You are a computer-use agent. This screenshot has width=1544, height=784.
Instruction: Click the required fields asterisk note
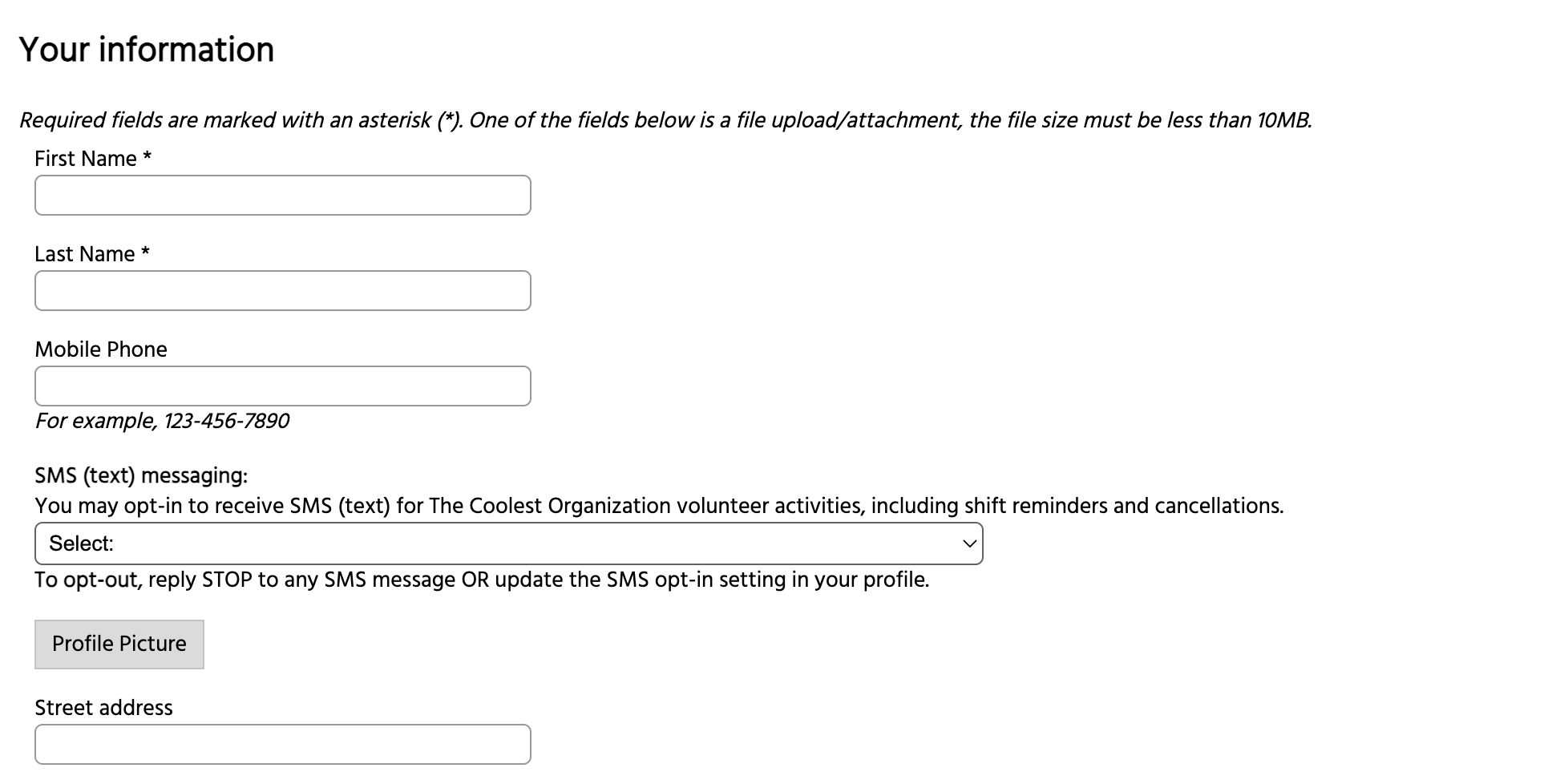click(x=665, y=120)
